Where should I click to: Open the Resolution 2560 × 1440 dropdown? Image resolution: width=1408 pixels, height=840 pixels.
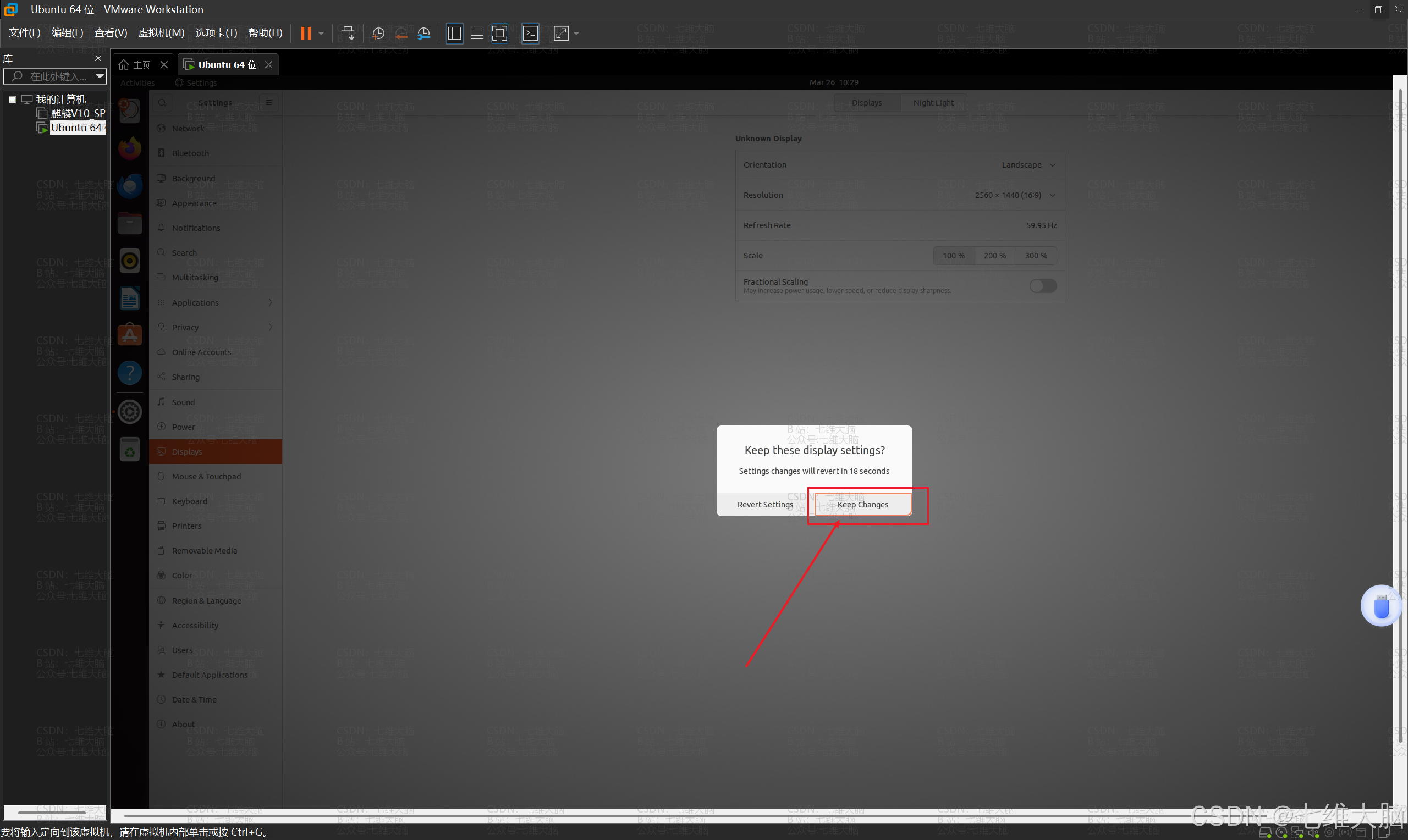tap(1015, 195)
